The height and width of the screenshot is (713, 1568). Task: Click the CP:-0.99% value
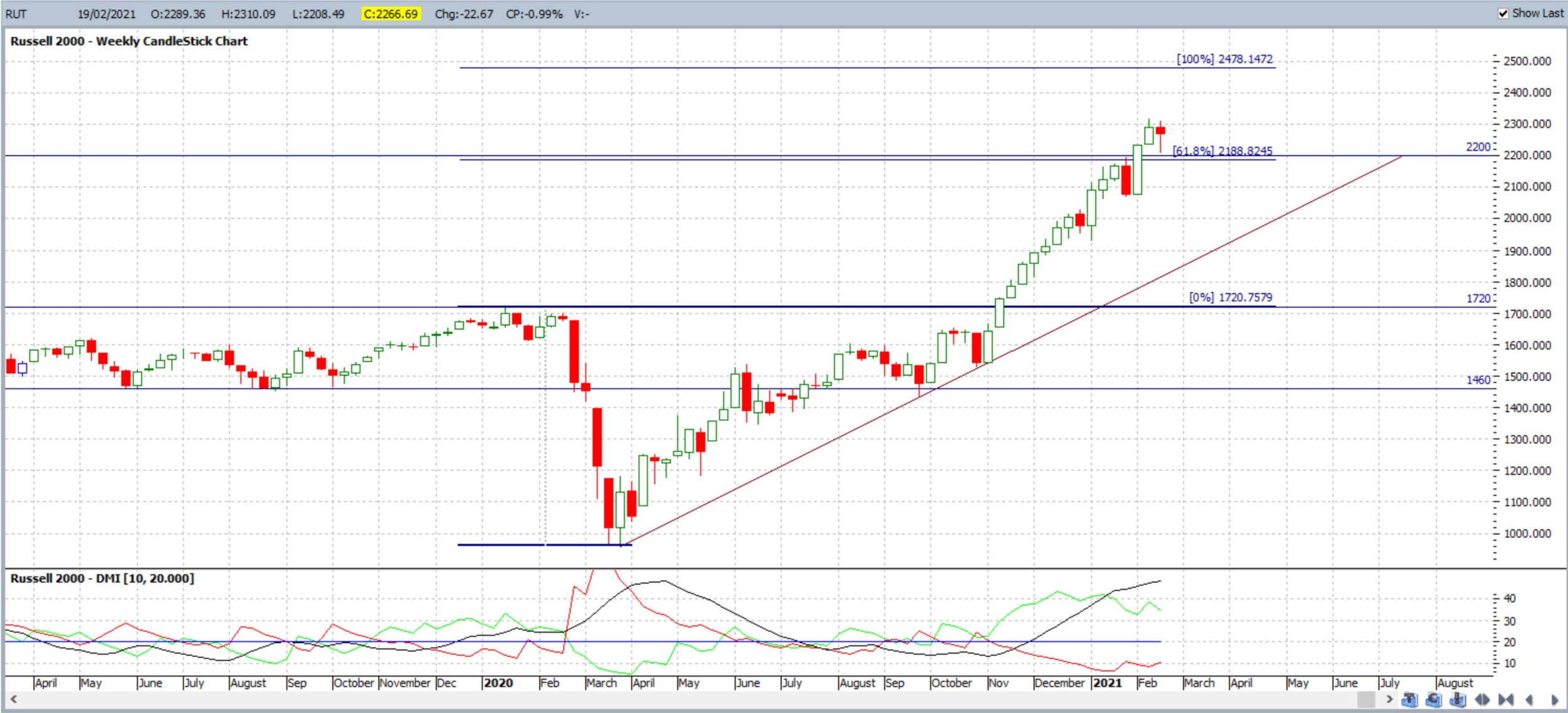pyautogui.click(x=534, y=14)
